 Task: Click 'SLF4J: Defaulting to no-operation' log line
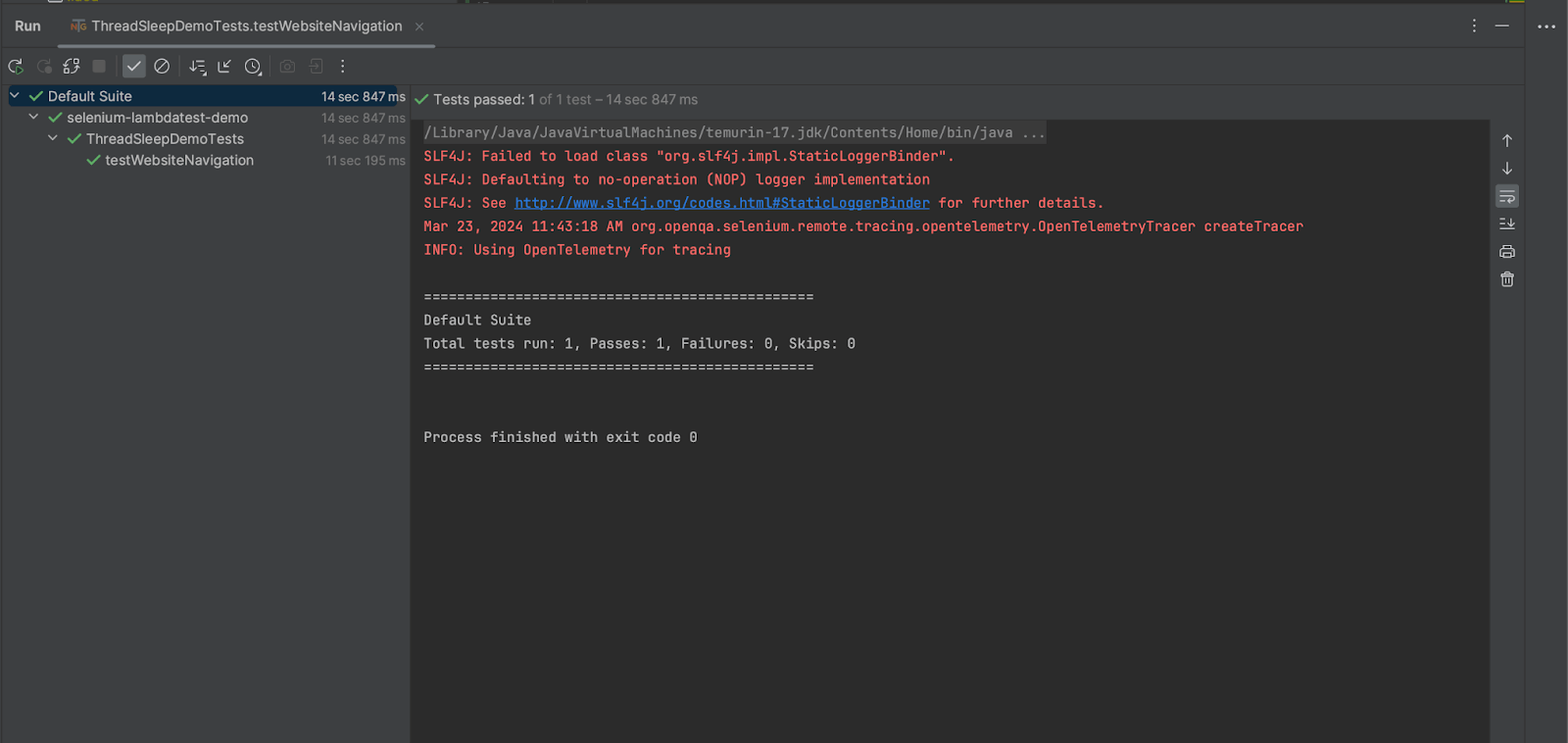point(676,179)
